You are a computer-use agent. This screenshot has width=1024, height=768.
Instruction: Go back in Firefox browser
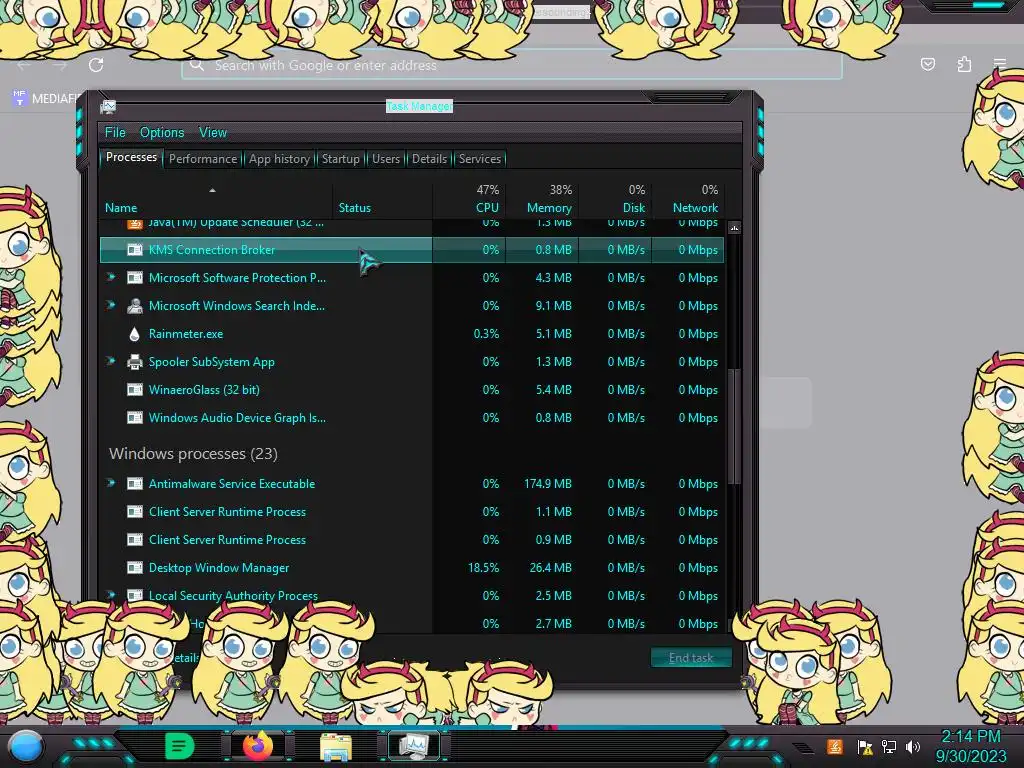(24, 65)
